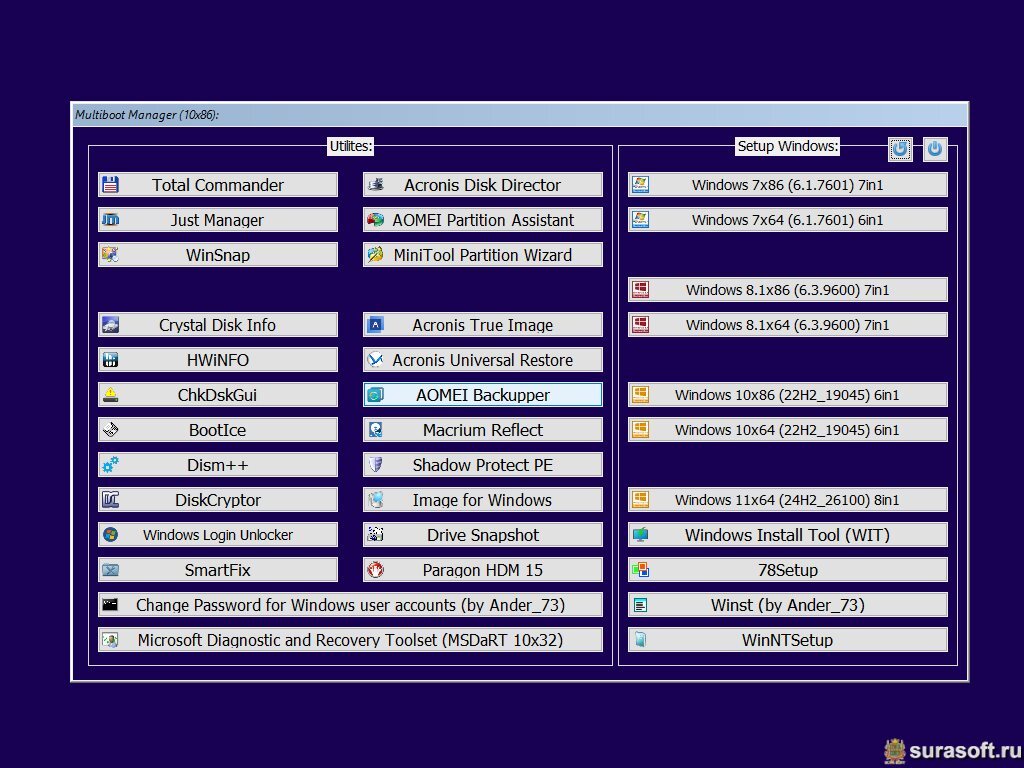Start Shadow Protect PE

pyautogui.click(x=483, y=465)
